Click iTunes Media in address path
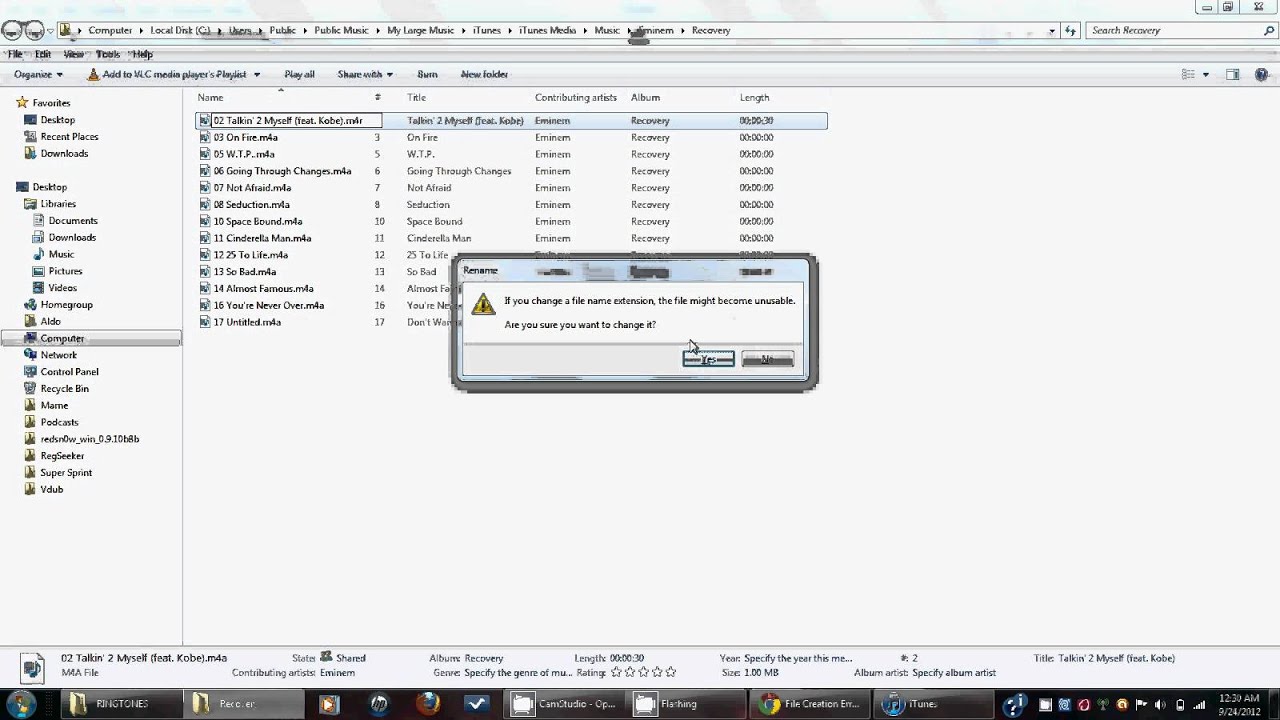The width and height of the screenshot is (1280, 720). point(547,31)
